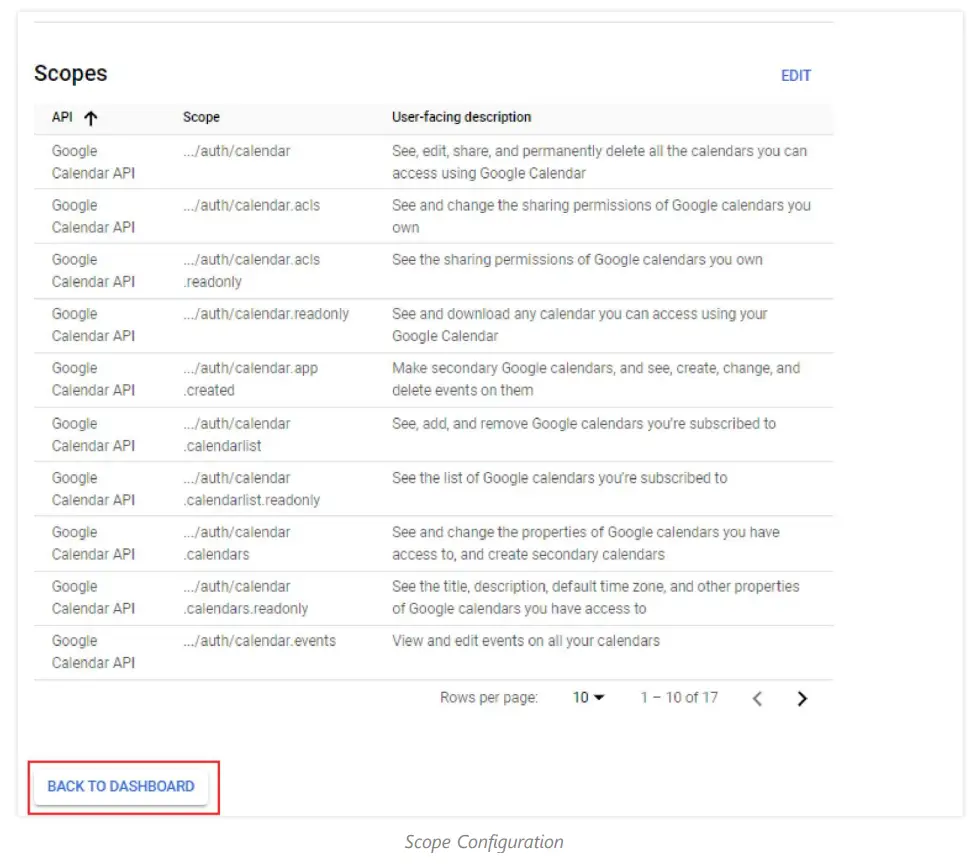
Task: Click the '1 – 10 of 17' pagination text
Action: tap(679, 697)
